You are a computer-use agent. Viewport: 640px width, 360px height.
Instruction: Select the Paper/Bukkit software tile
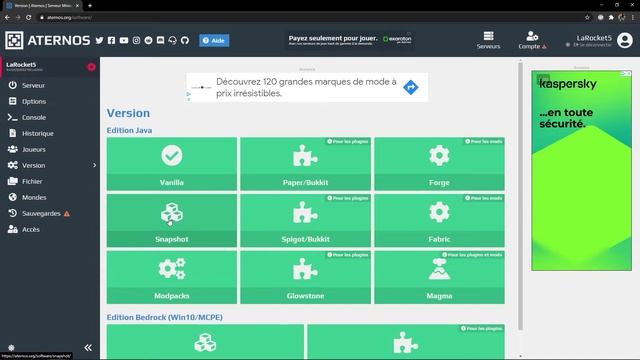tap(305, 164)
